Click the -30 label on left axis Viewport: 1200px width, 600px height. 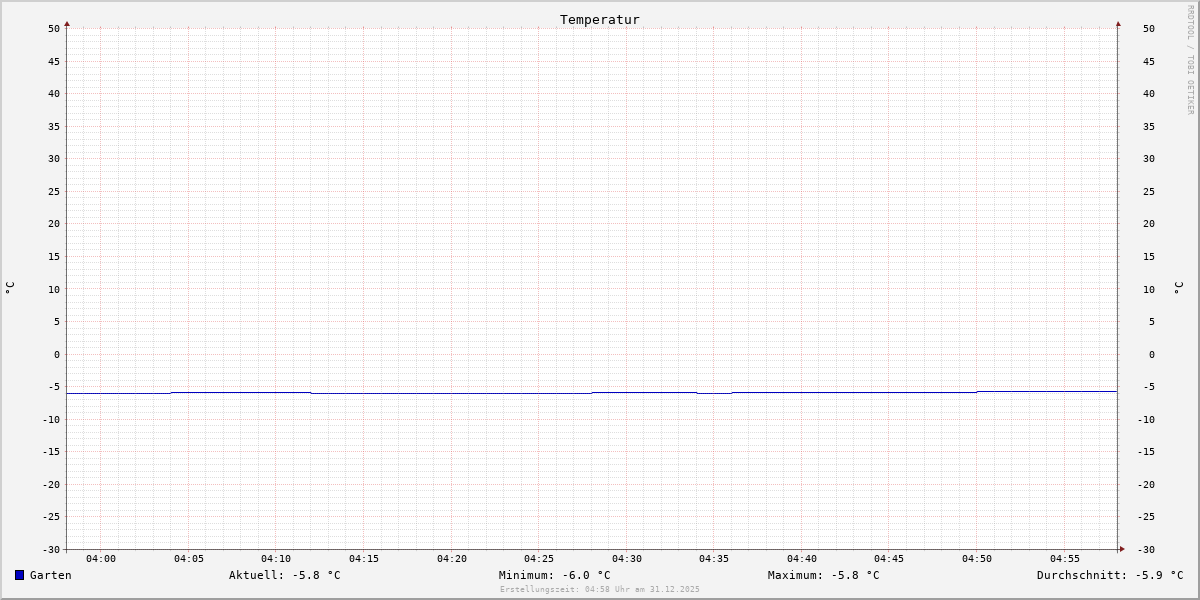[x=51, y=549]
